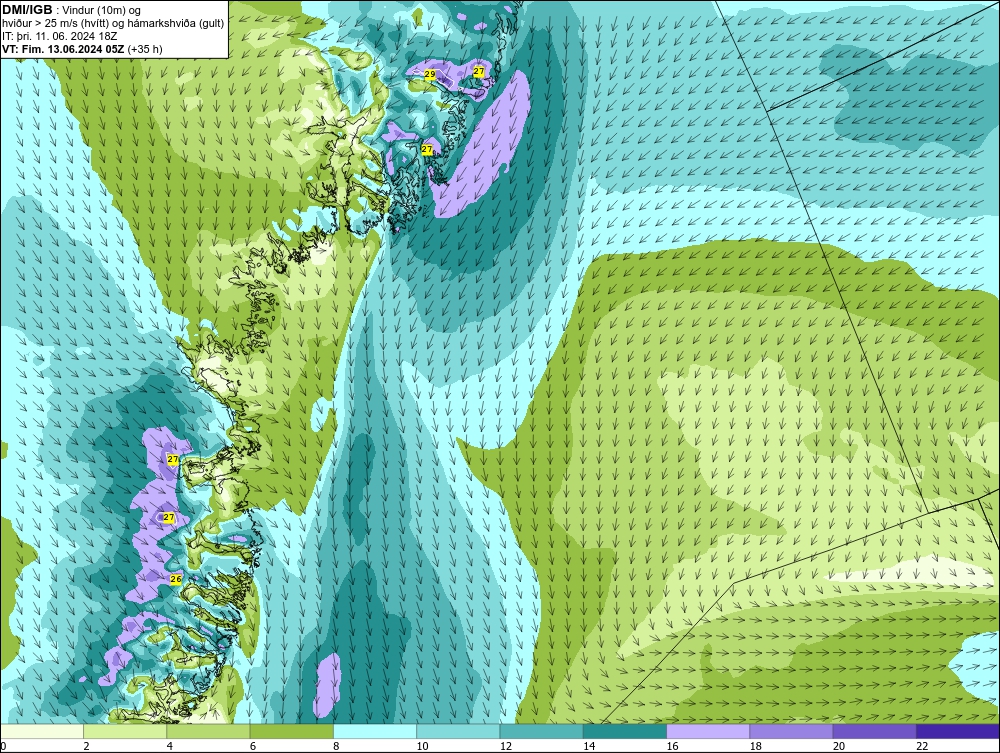Viewport: 1000px width, 753px height.
Task: Click the legend scale value 6
Action: pos(253,747)
